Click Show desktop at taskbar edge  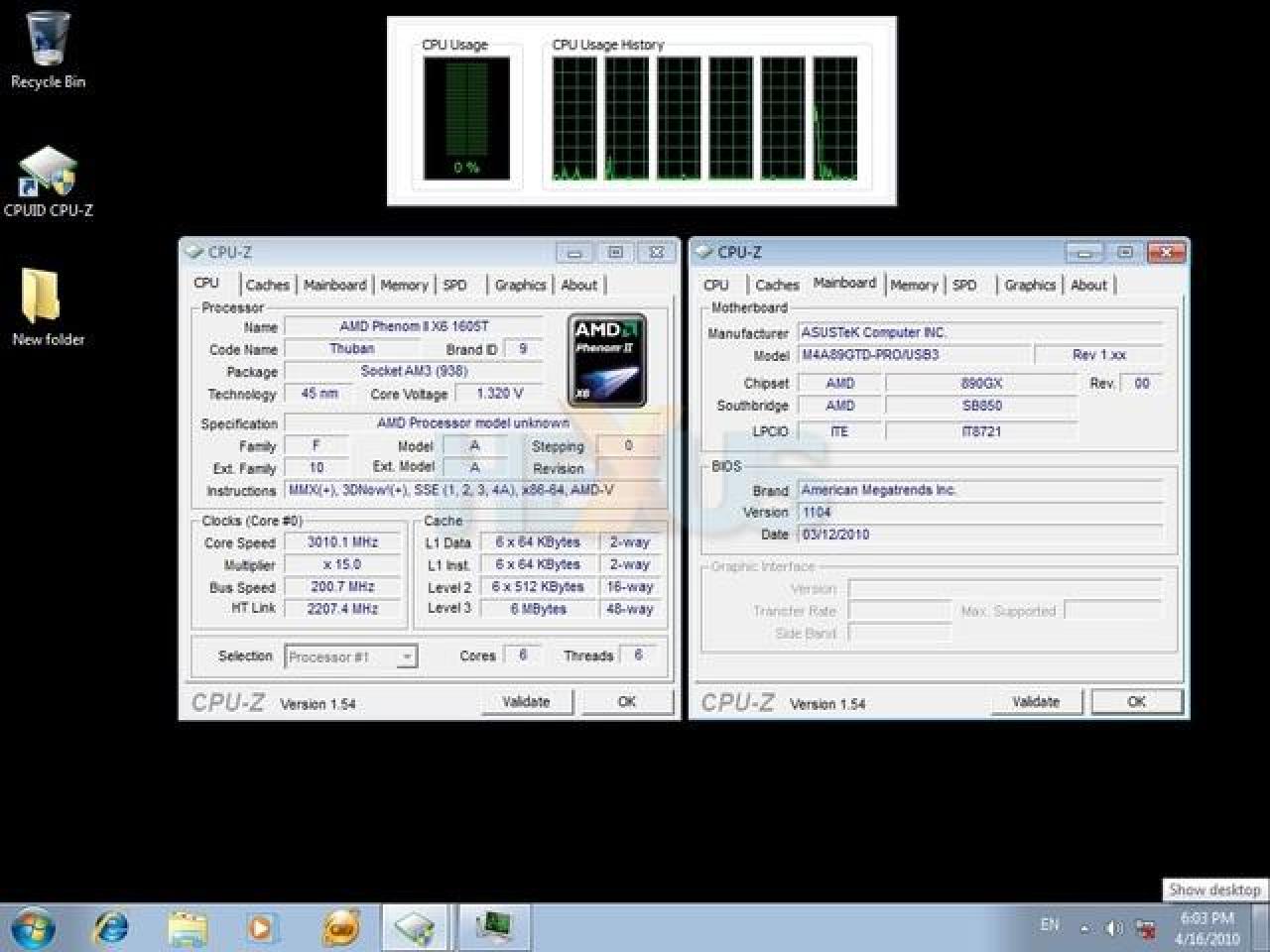(x=1262, y=928)
